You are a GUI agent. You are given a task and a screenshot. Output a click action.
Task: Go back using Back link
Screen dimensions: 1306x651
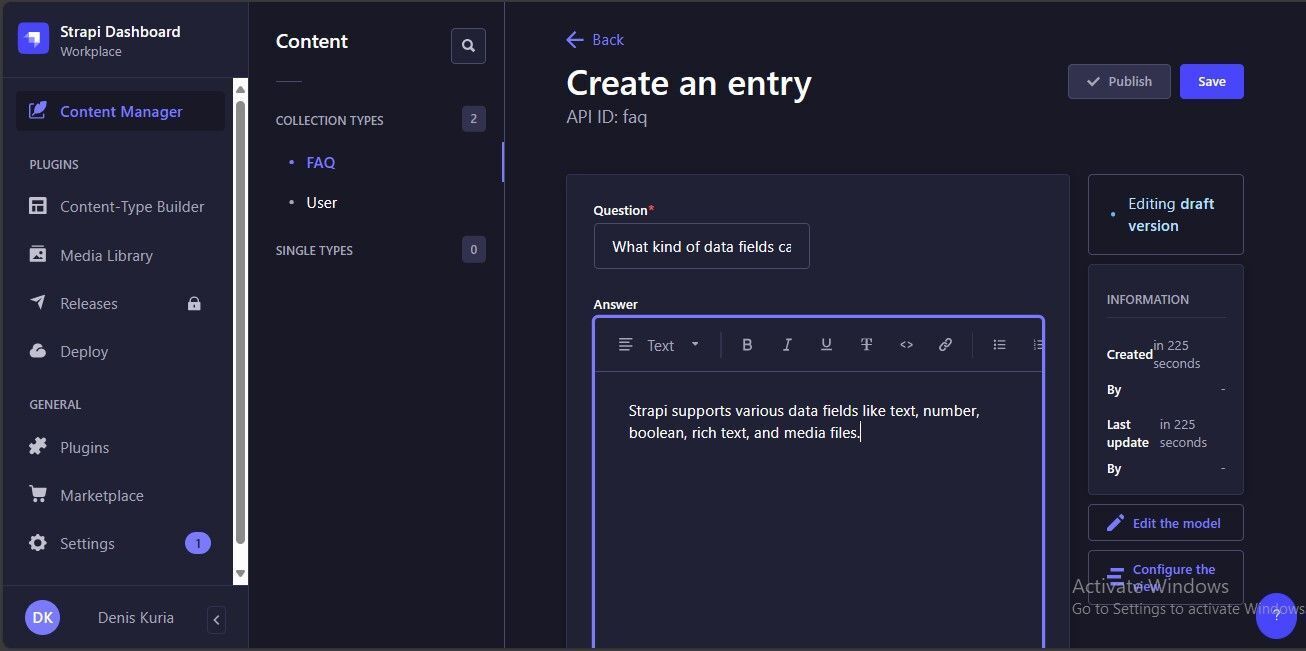point(595,40)
